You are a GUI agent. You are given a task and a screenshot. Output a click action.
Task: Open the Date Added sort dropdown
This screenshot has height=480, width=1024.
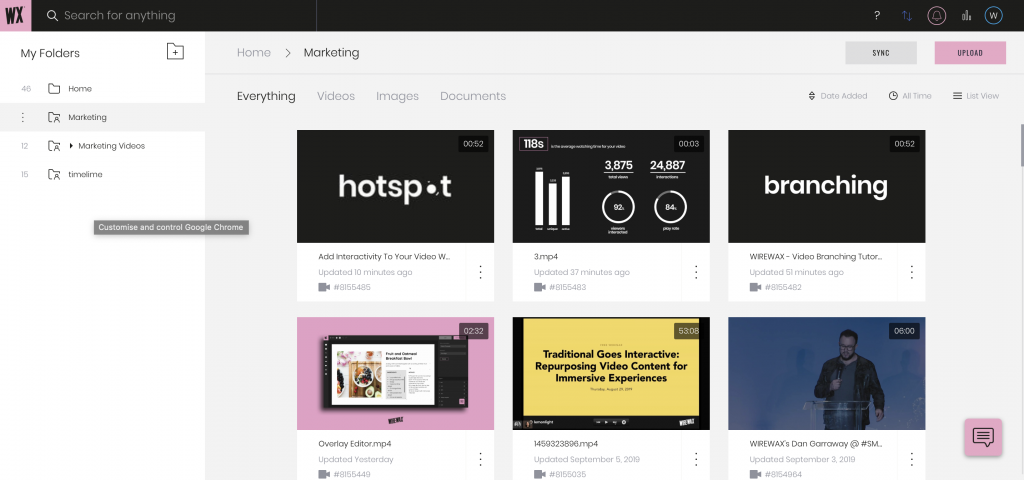838,96
